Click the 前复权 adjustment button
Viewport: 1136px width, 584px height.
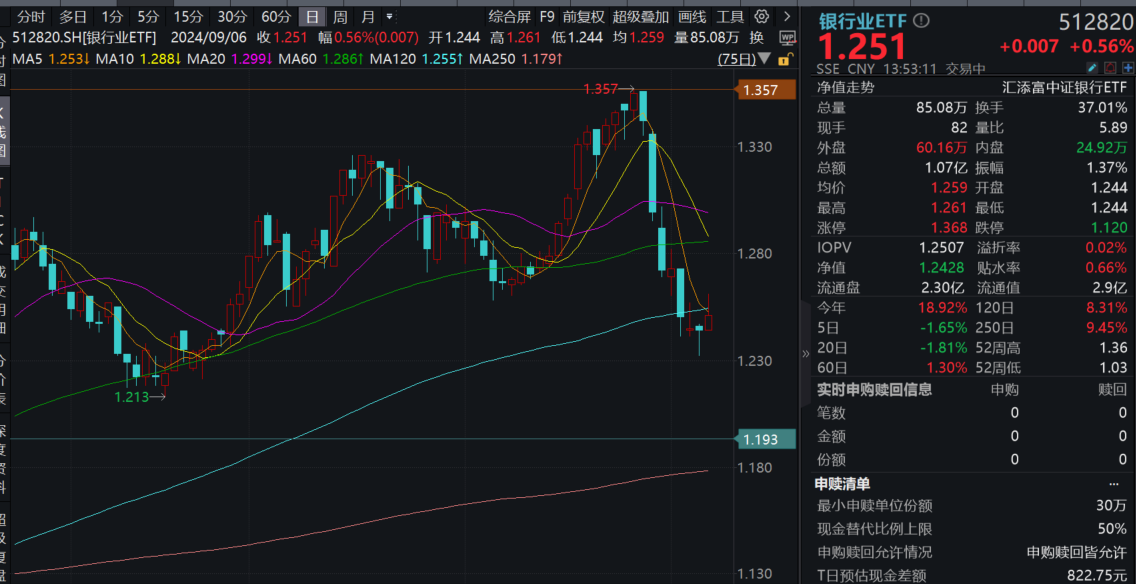tap(584, 16)
